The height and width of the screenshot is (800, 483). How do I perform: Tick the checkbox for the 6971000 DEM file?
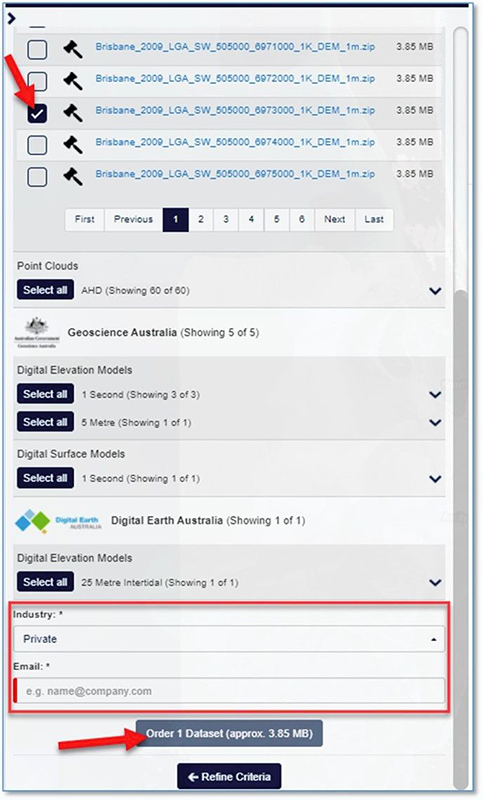(37, 49)
